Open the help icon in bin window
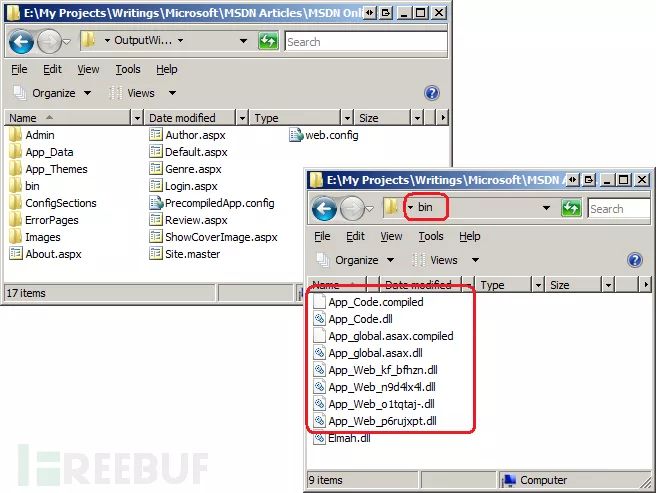Screen dimensions: 656x493 [634, 260]
